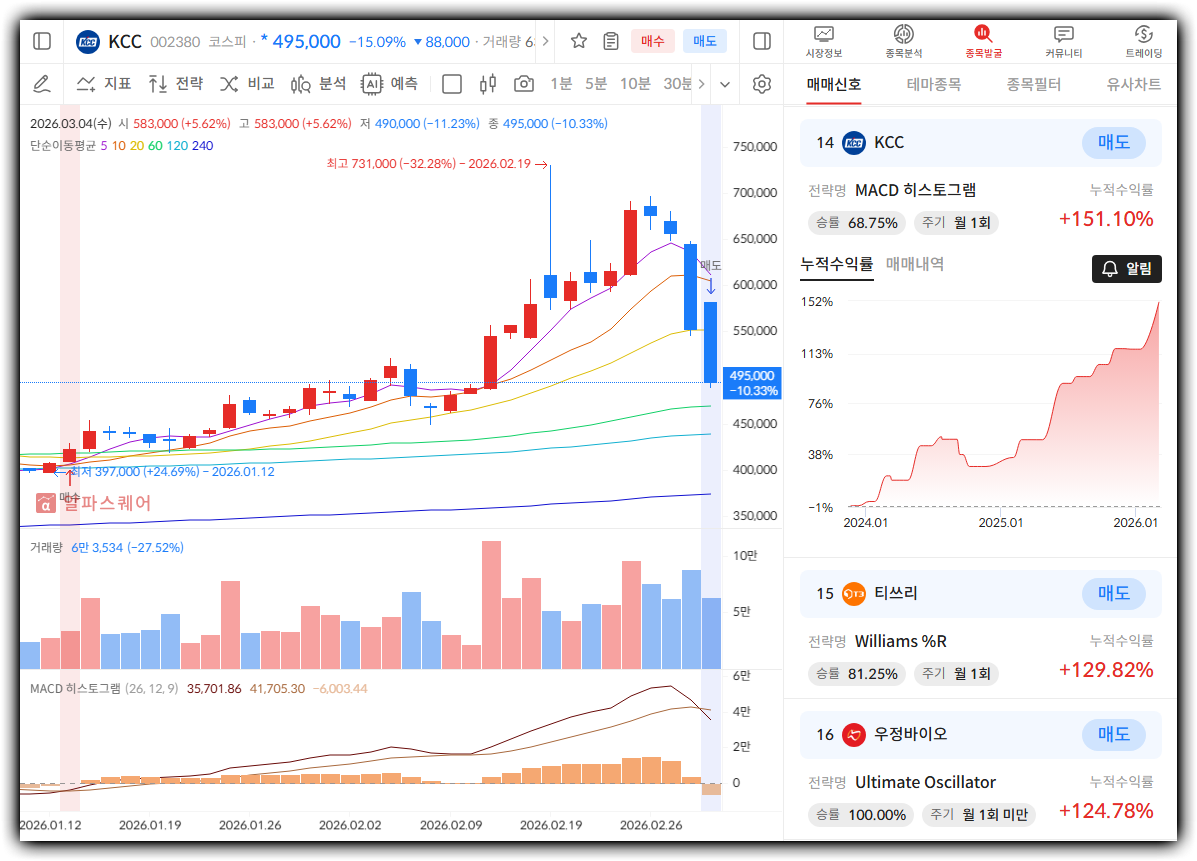
Task: Open the 커뮤니티 community panel
Action: pos(1063,42)
